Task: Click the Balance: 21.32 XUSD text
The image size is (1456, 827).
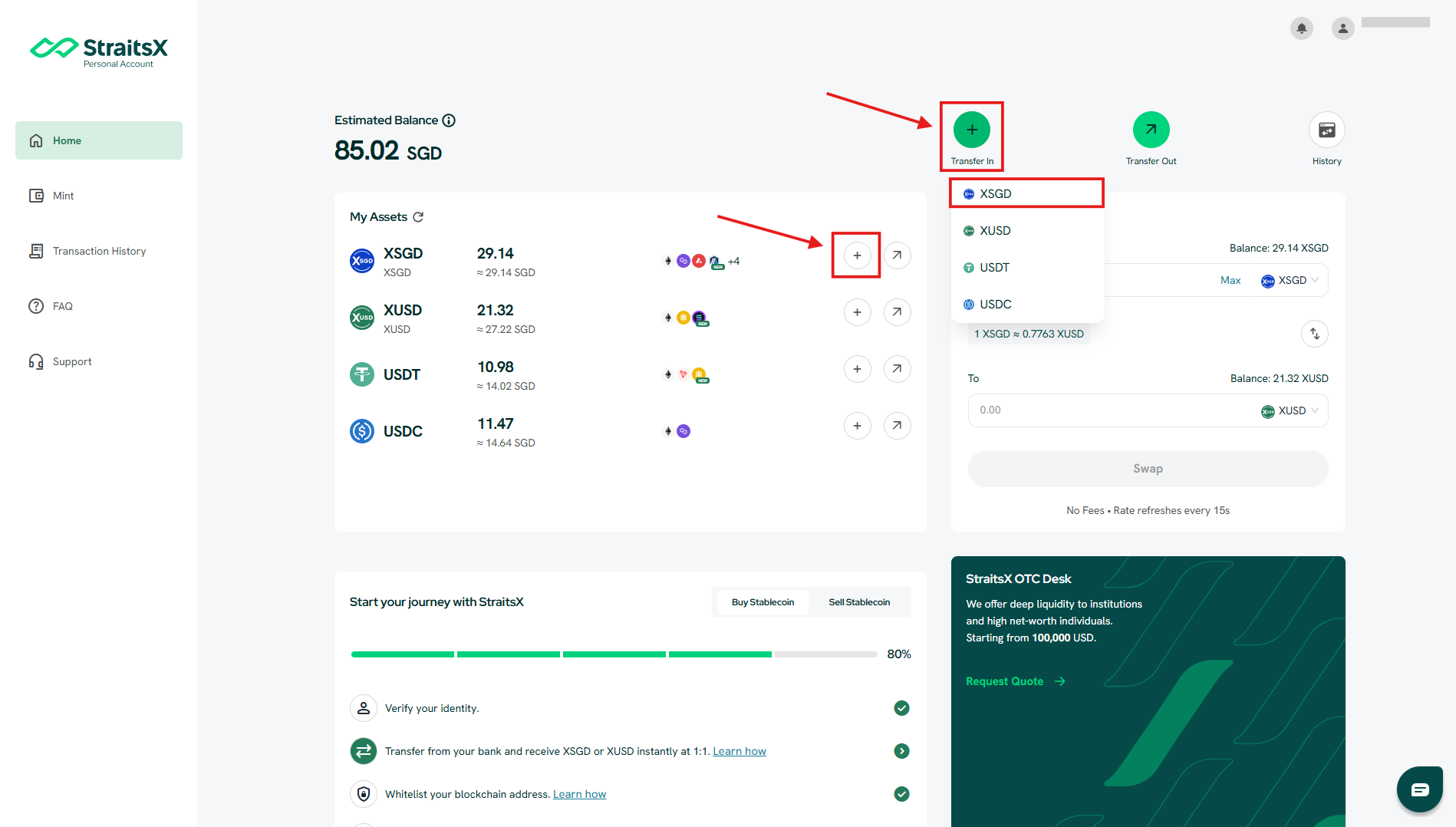Action: click(1279, 378)
